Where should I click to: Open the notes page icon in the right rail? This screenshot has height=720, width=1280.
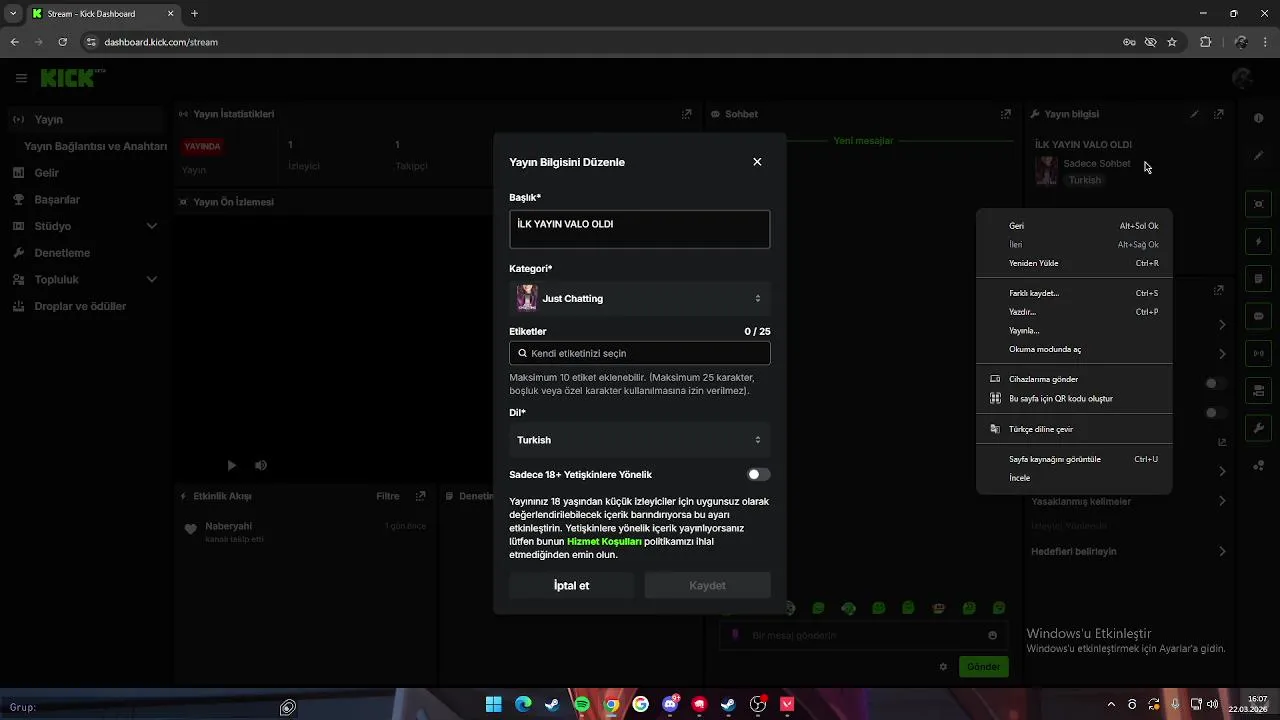tap(1259, 279)
